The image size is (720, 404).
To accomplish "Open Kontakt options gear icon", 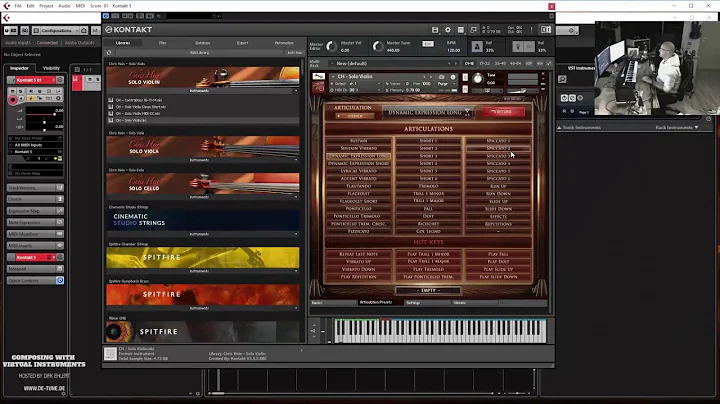I will 448,30.
